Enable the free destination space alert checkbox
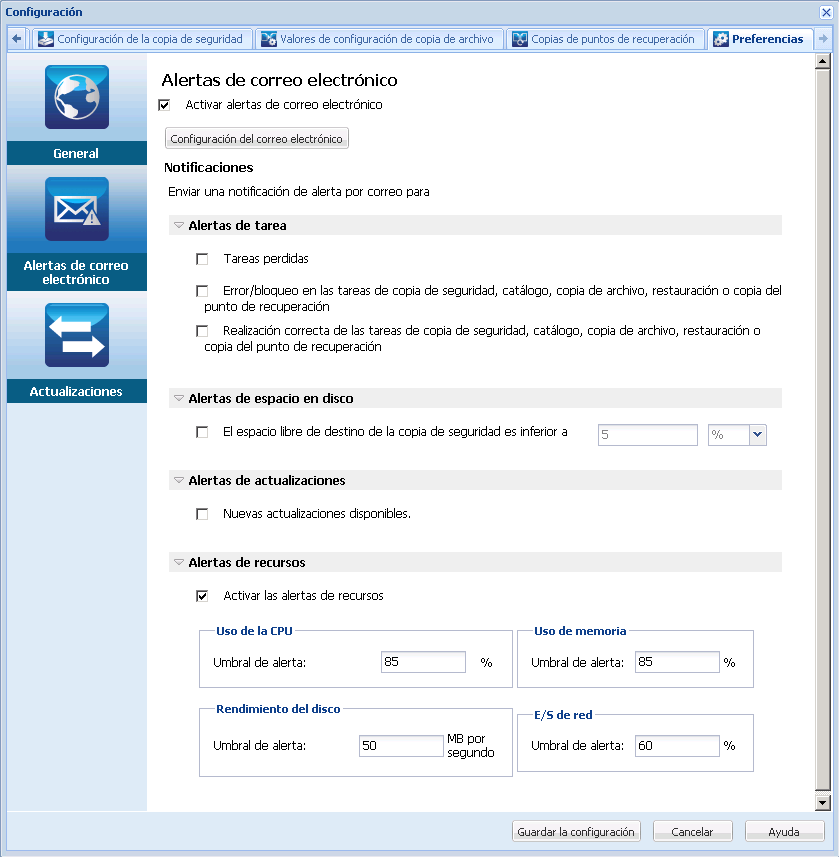The height and width of the screenshot is (857, 839). [x=202, y=432]
